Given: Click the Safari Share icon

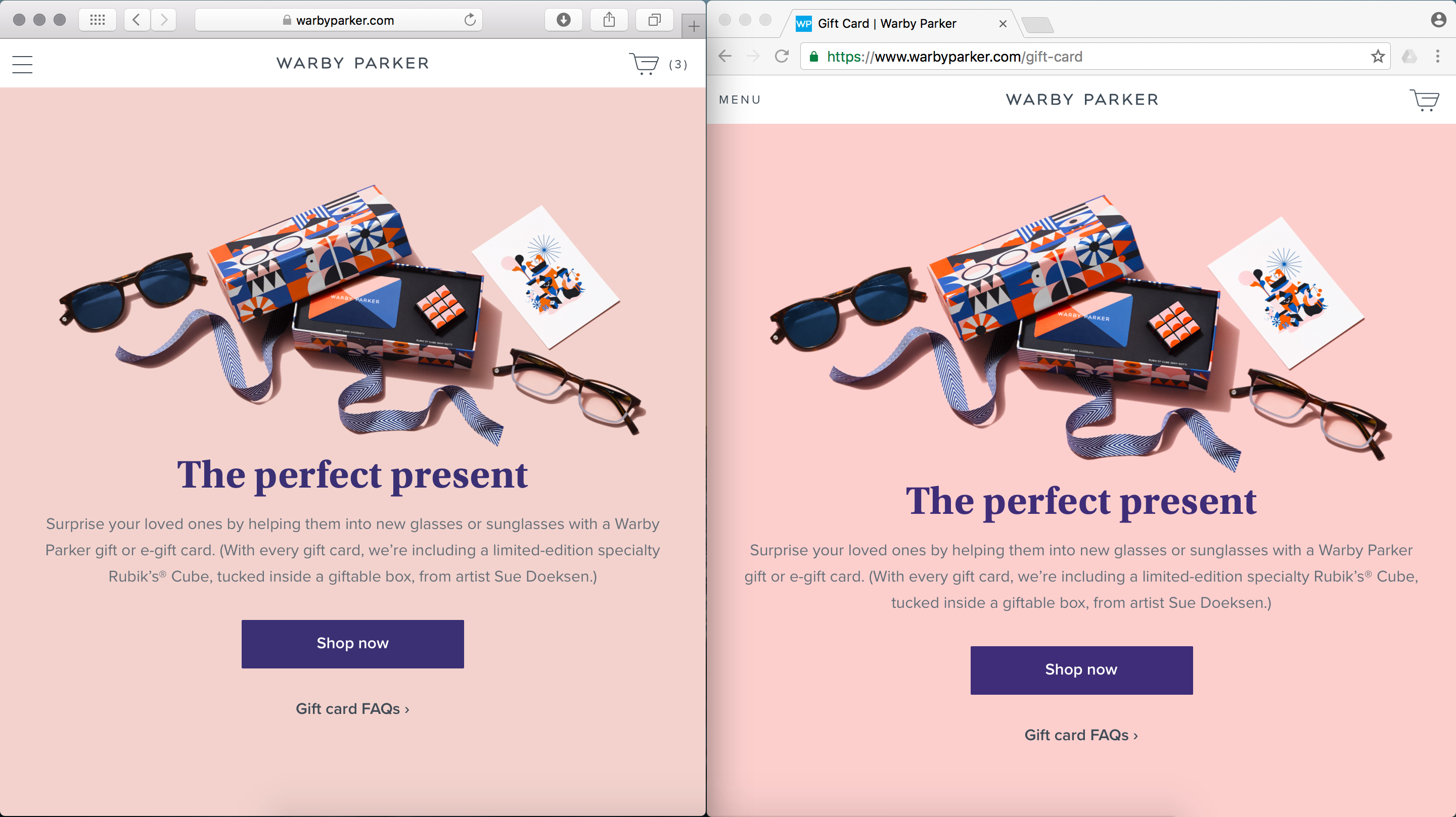Looking at the screenshot, I should click(609, 20).
